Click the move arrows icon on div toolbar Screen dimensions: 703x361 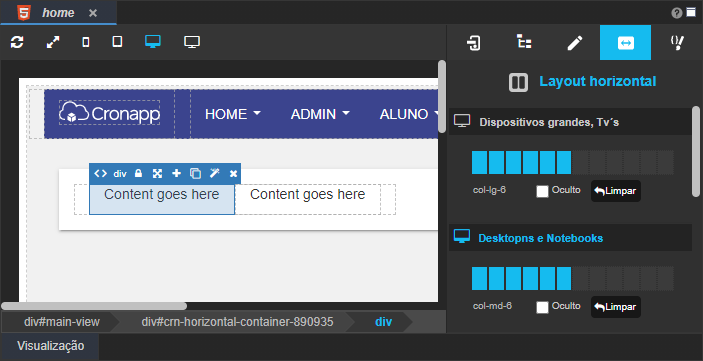(x=157, y=174)
